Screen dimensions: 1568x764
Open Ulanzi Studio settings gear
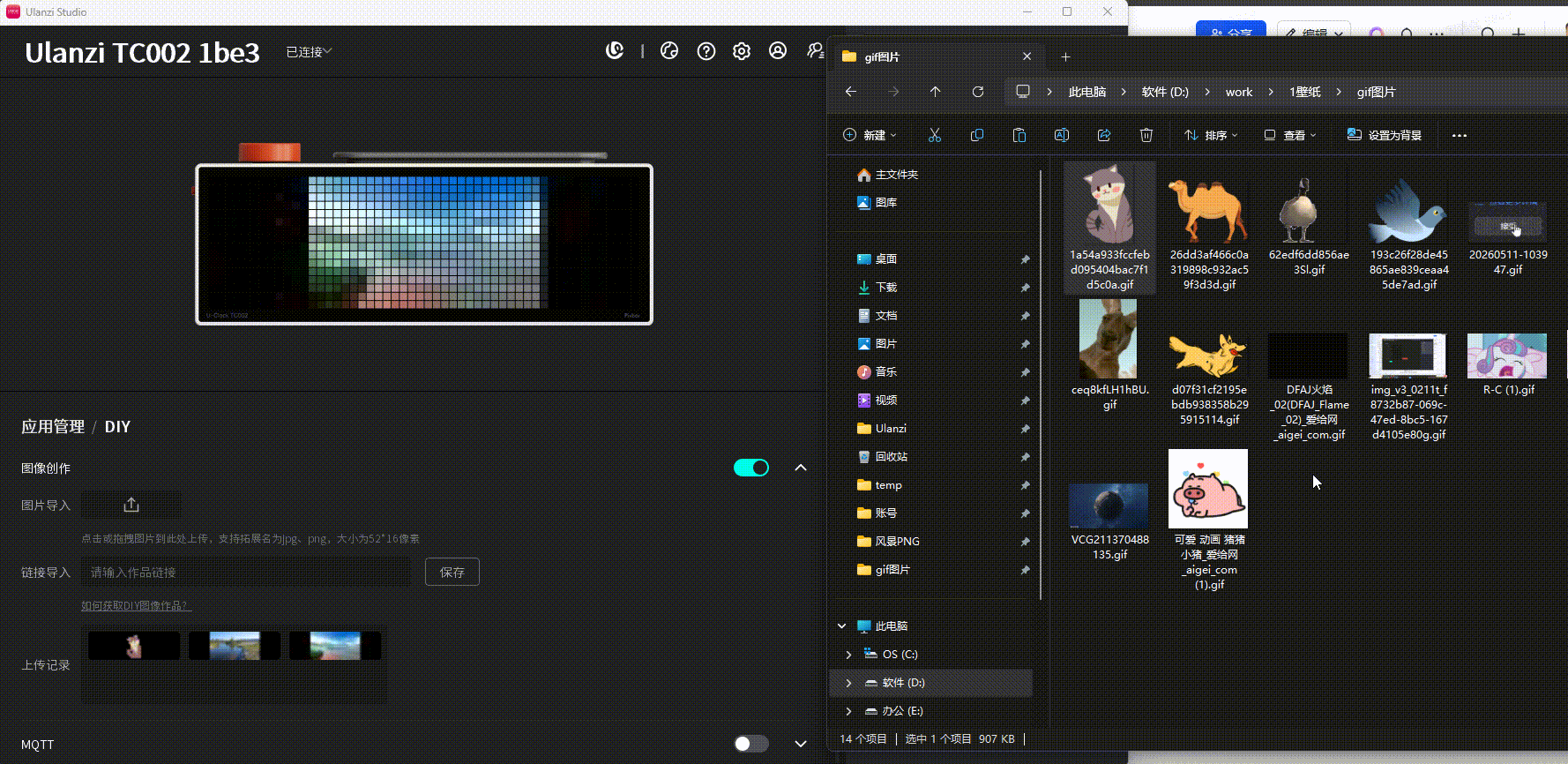pos(742,51)
